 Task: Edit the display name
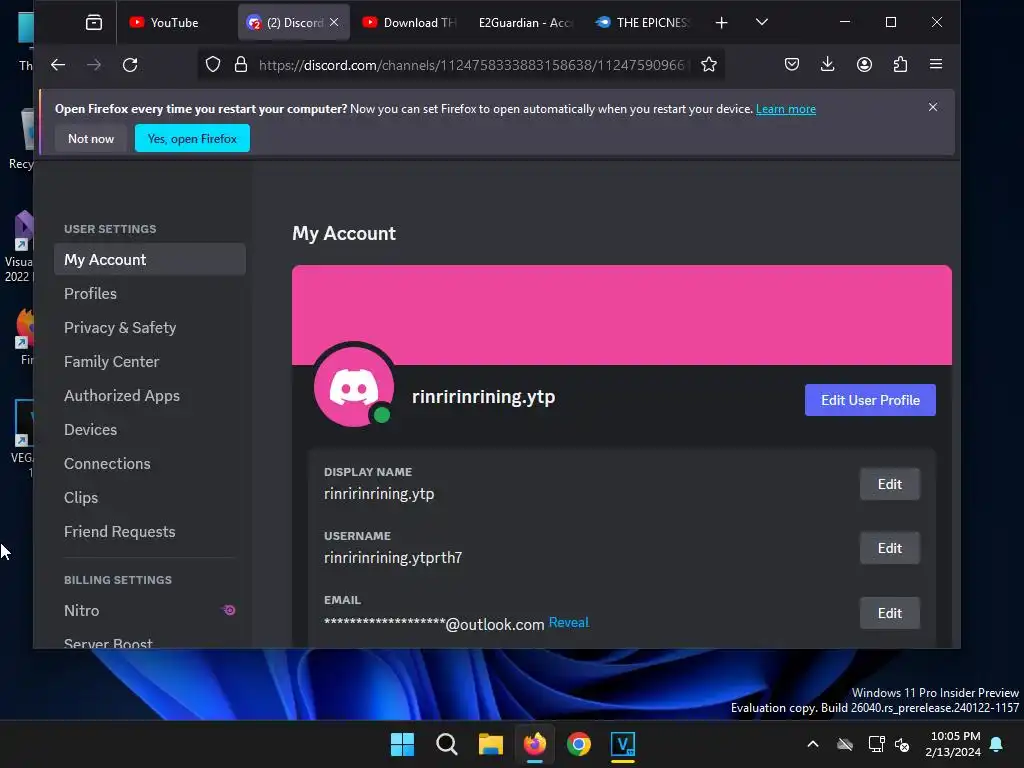889,484
